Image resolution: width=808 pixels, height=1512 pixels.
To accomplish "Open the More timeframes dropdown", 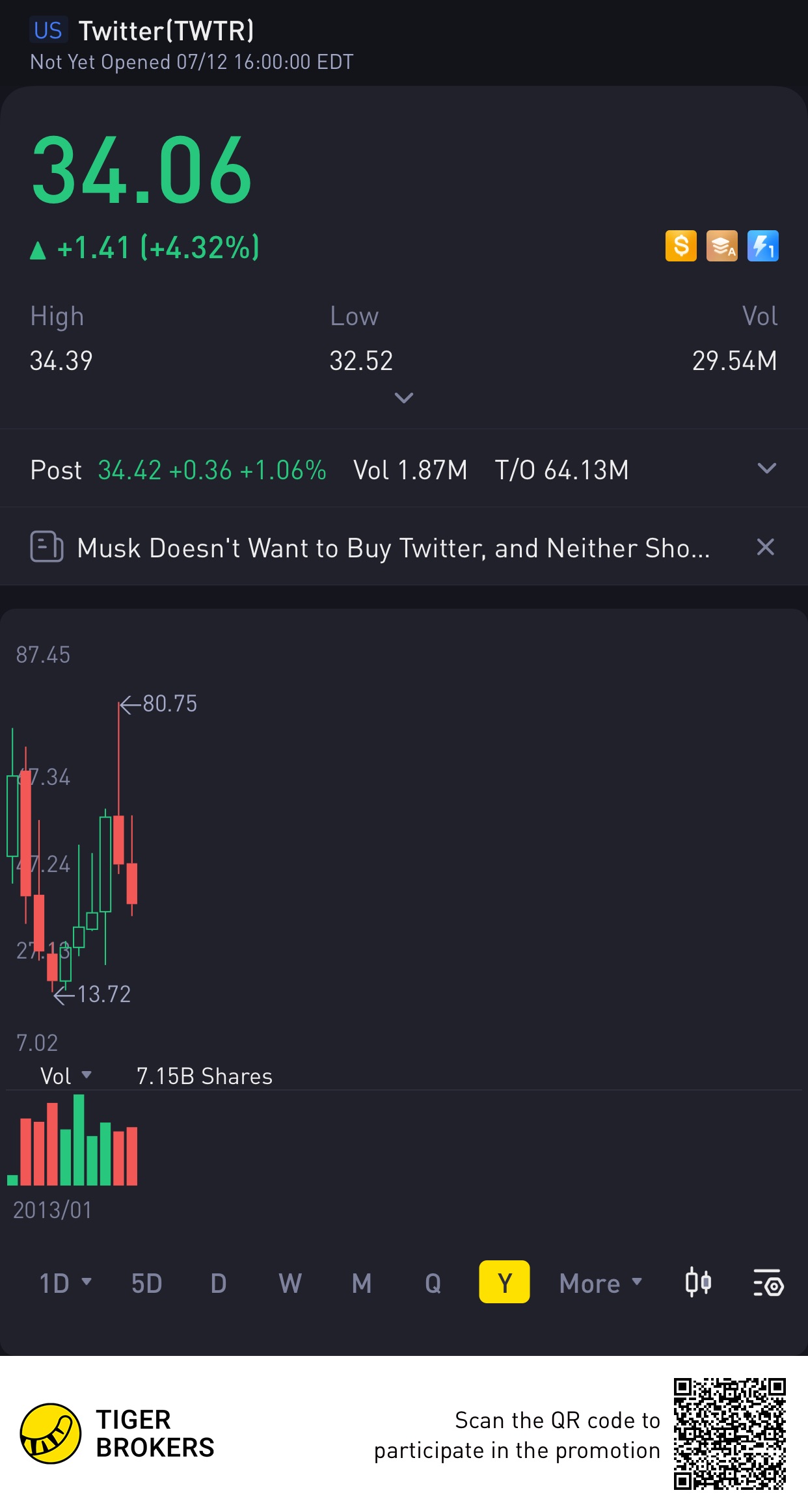I will (600, 1283).
